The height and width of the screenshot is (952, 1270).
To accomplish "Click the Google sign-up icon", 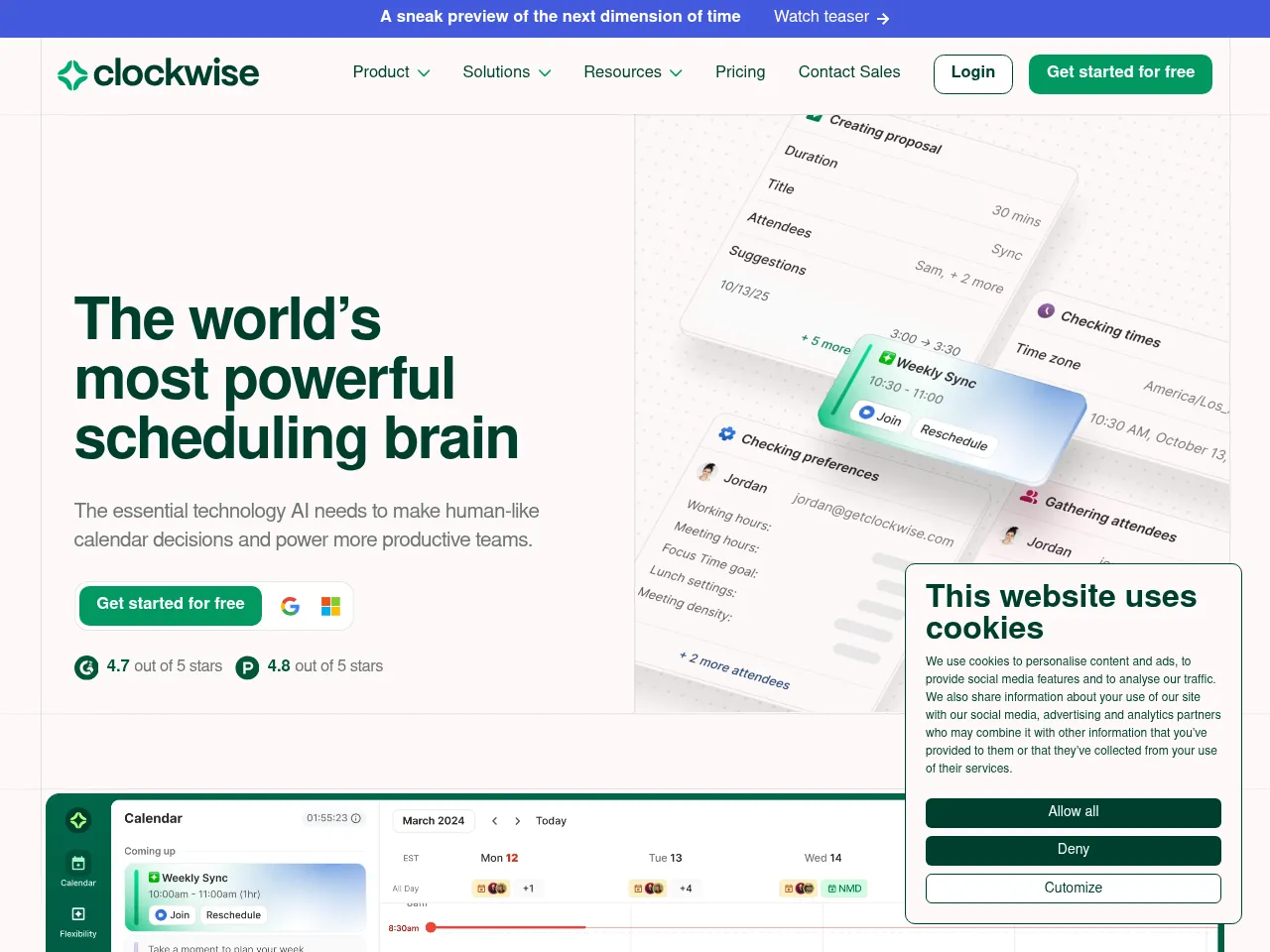I will pos(290,606).
